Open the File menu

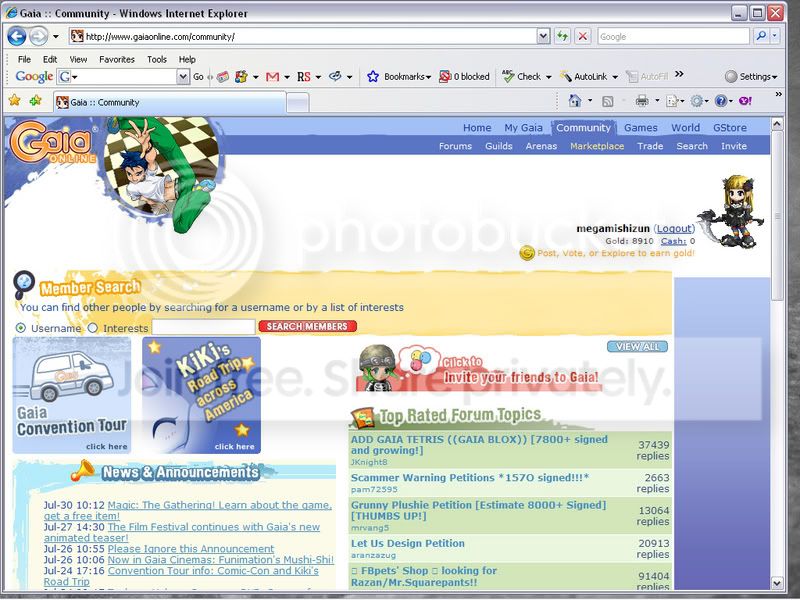coord(24,59)
